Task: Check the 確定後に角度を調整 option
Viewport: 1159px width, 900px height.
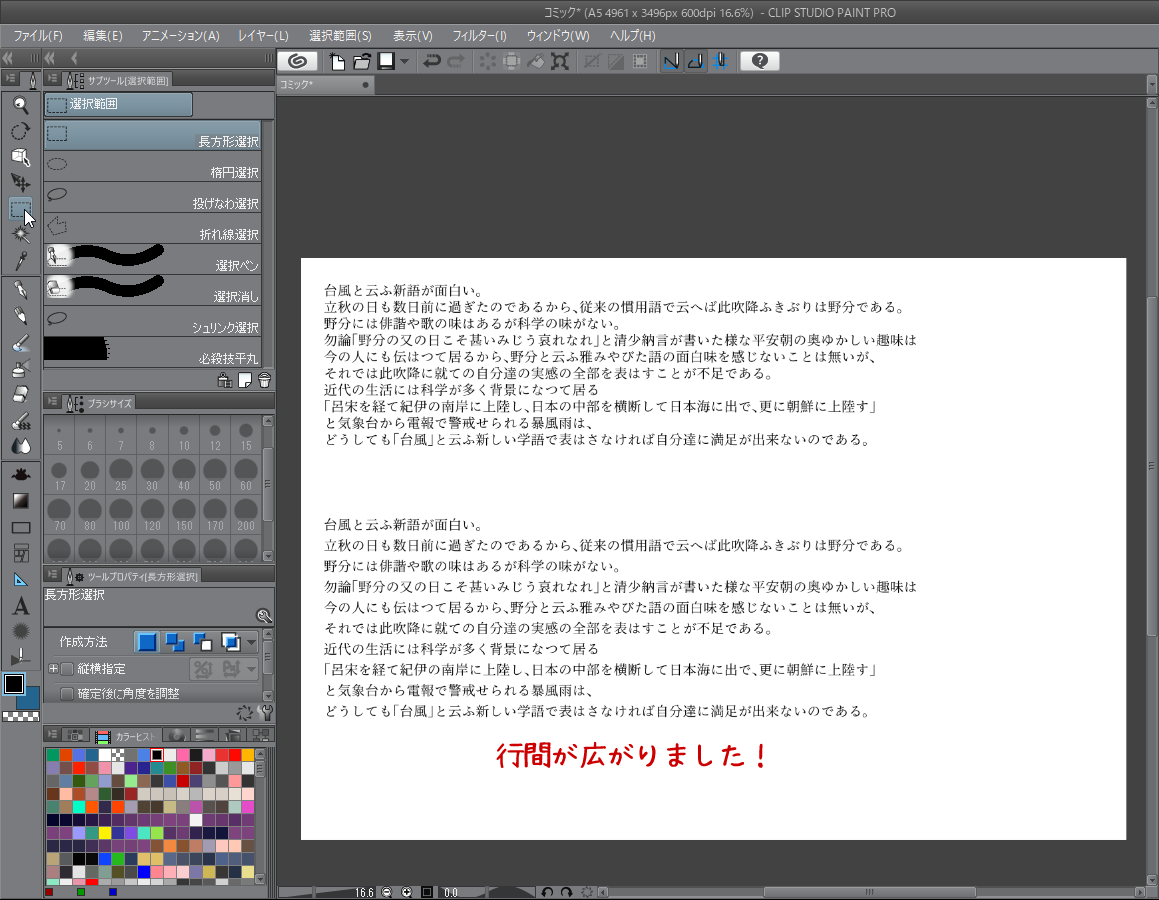Action: (68, 693)
